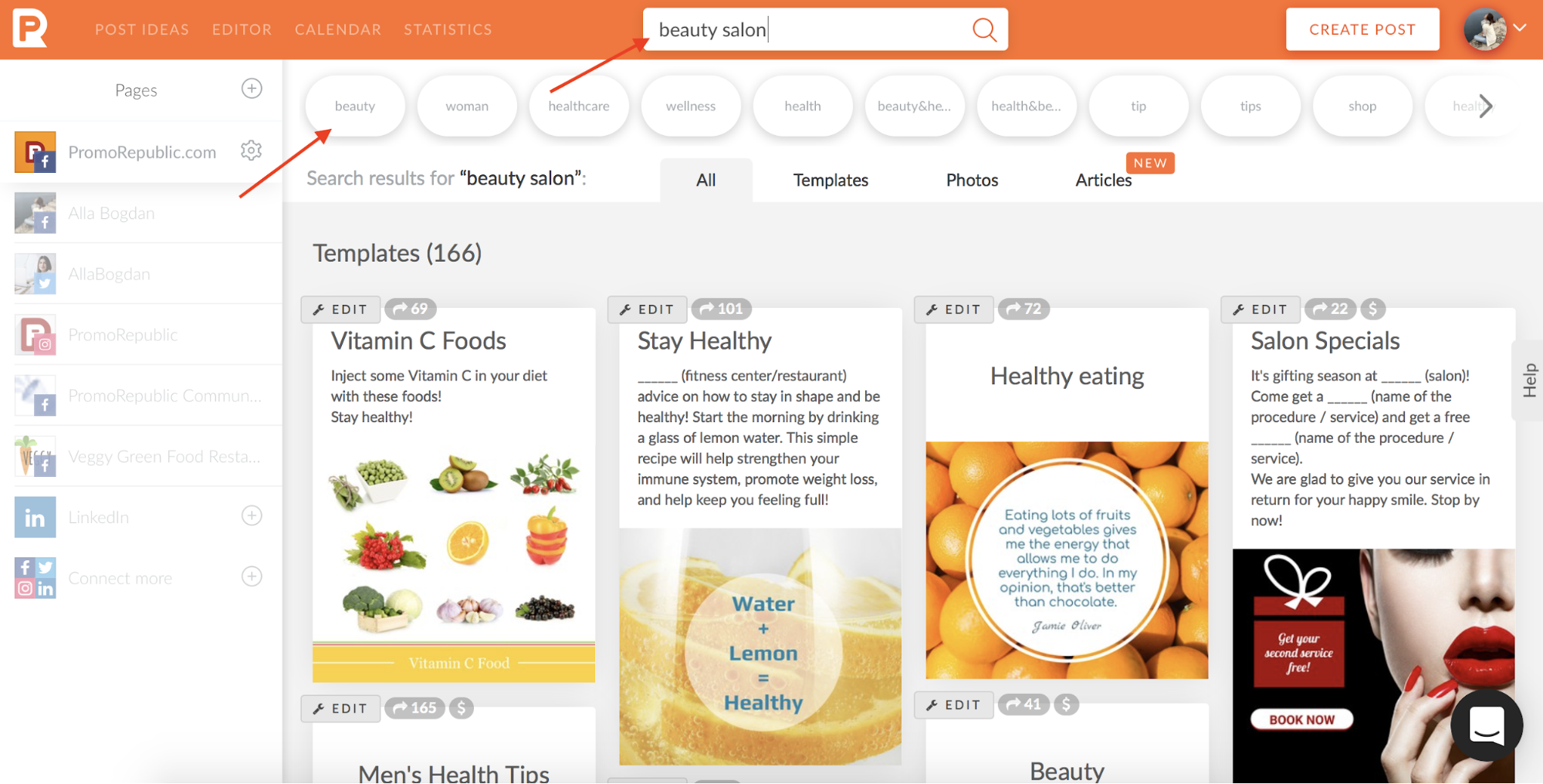Screen dimensions: 1543x784
Task: Open the user avatar dropdown
Action: (x=1495, y=29)
